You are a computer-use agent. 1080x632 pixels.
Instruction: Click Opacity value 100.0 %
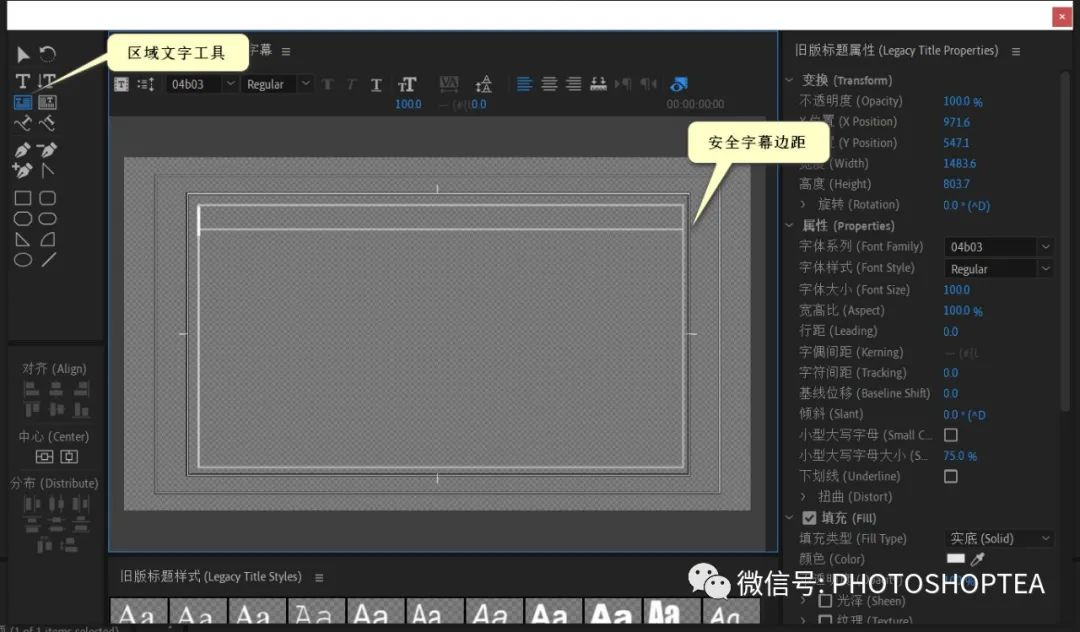(x=962, y=101)
